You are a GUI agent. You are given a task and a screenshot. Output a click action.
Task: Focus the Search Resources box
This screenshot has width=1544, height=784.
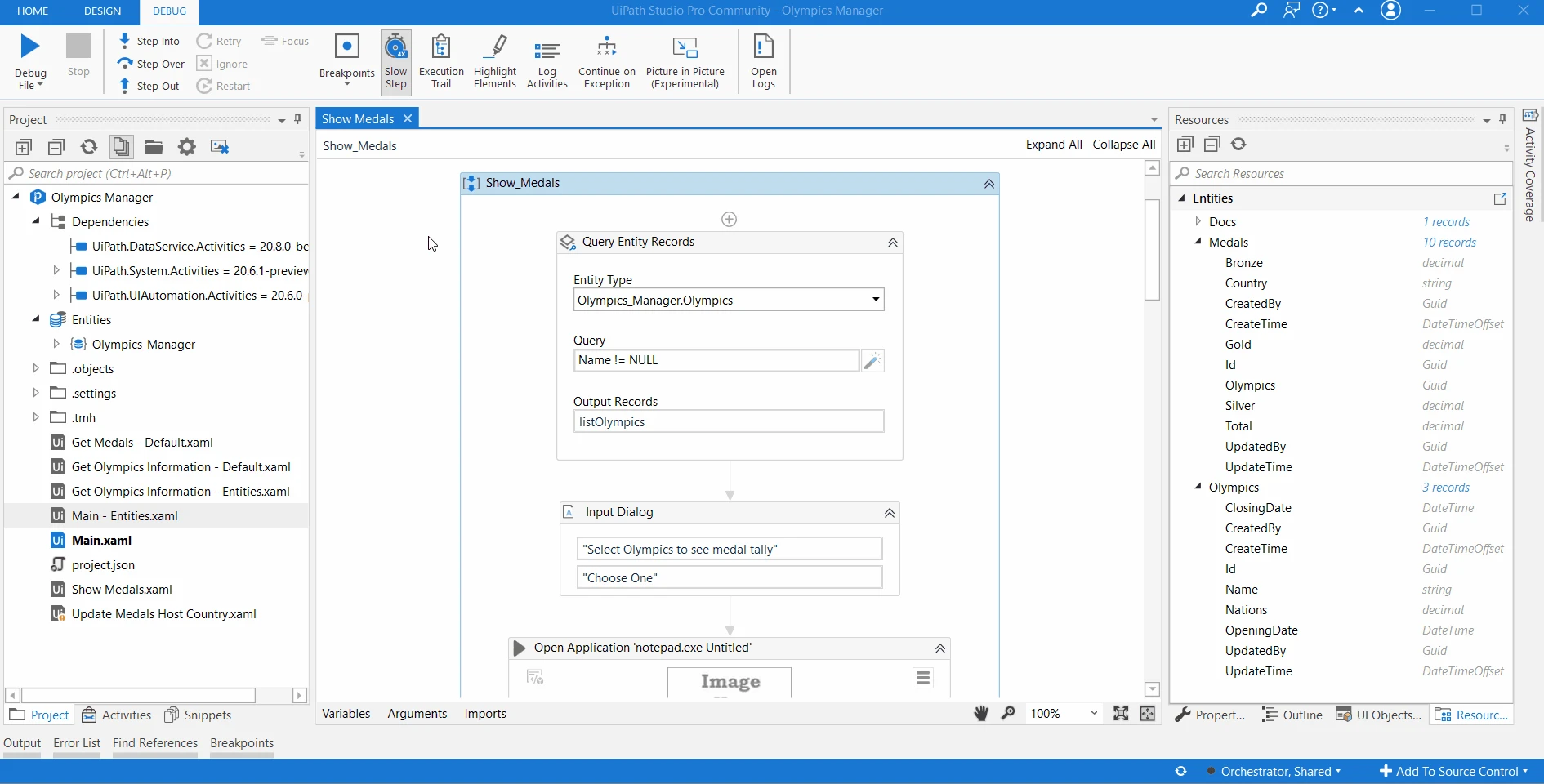click(1341, 173)
